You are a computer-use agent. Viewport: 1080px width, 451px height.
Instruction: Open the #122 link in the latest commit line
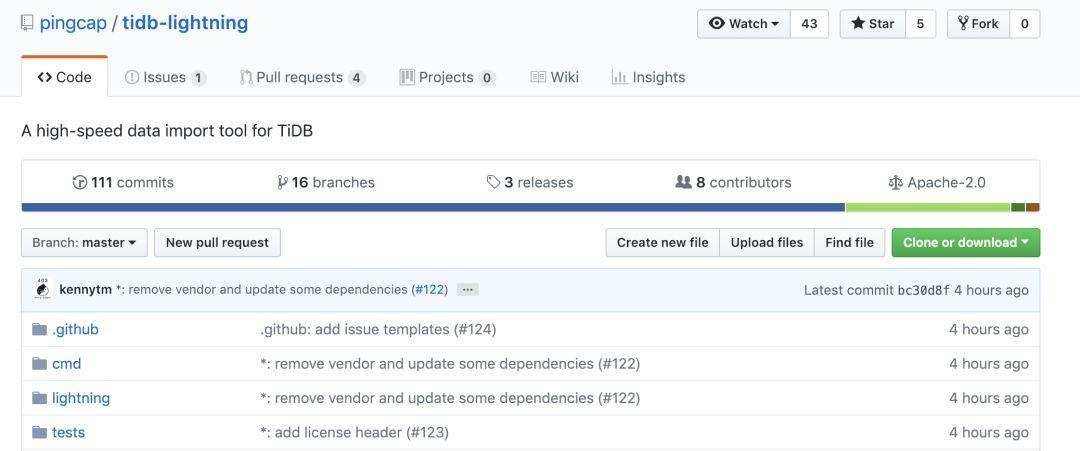point(430,289)
